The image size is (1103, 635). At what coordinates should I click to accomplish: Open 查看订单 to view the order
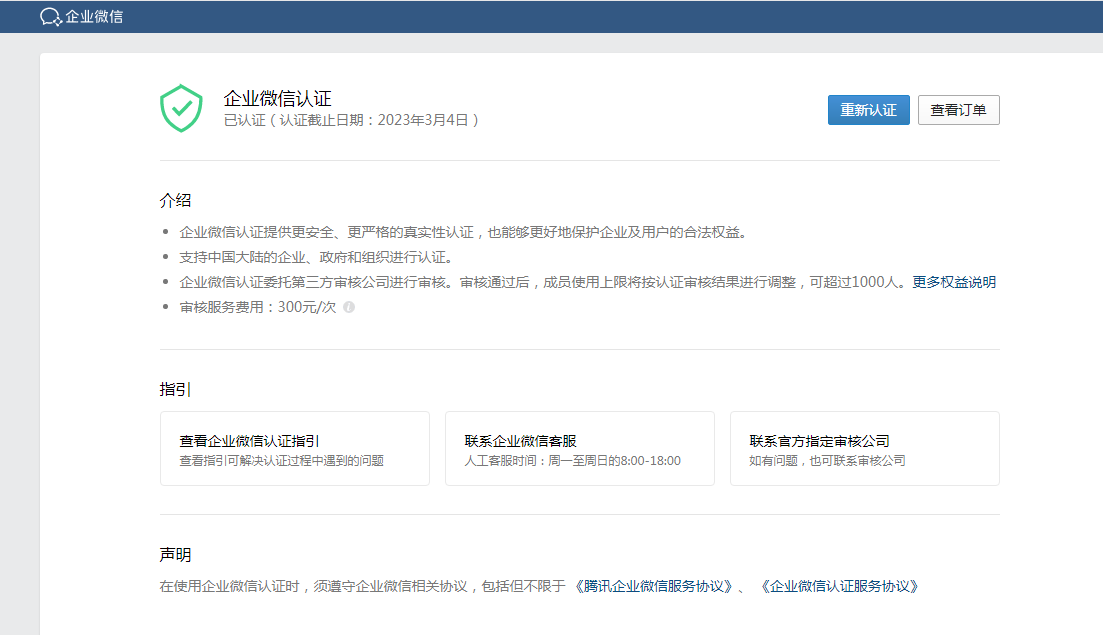(x=958, y=110)
